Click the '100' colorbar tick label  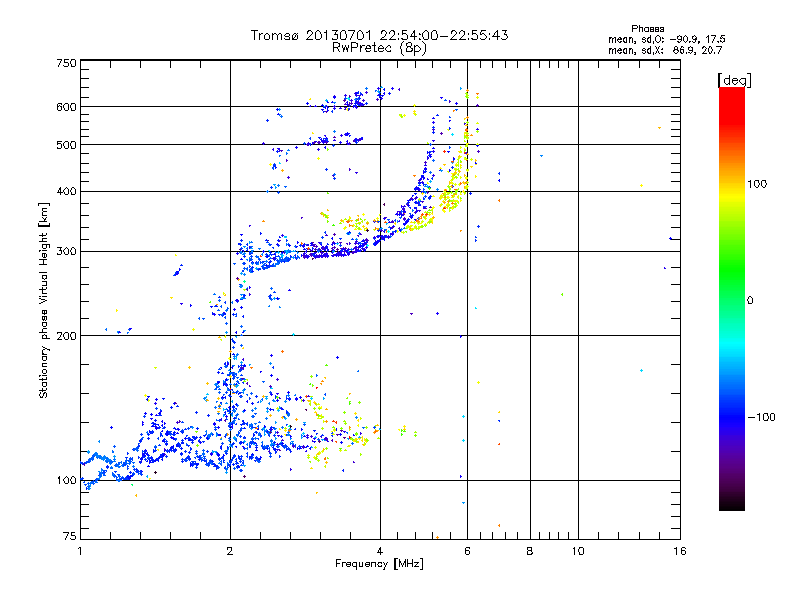757,184
